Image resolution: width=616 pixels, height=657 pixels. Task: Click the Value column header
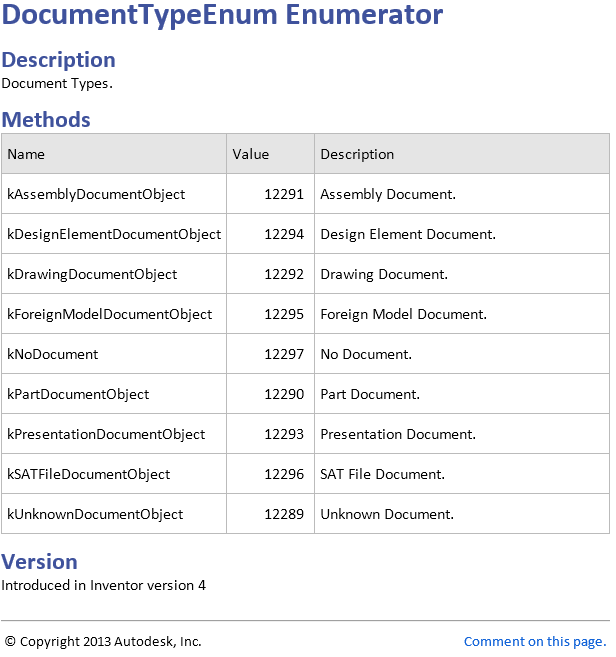[x=251, y=154]
